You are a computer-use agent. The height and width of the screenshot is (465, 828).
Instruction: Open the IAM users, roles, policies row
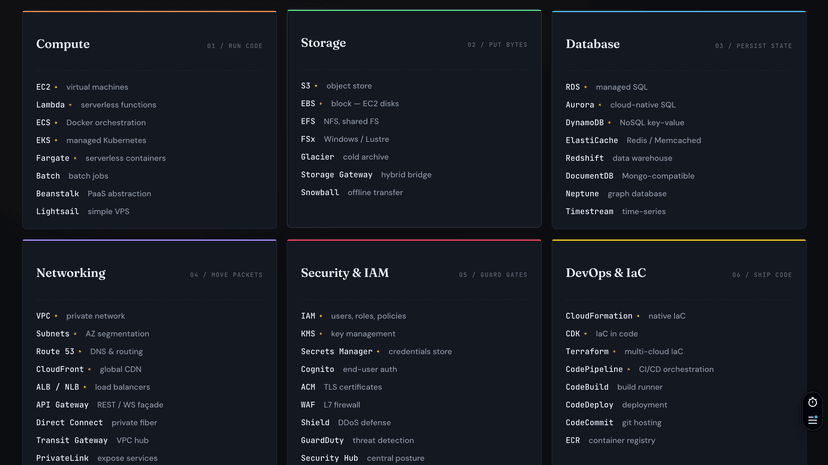point(353,316)
